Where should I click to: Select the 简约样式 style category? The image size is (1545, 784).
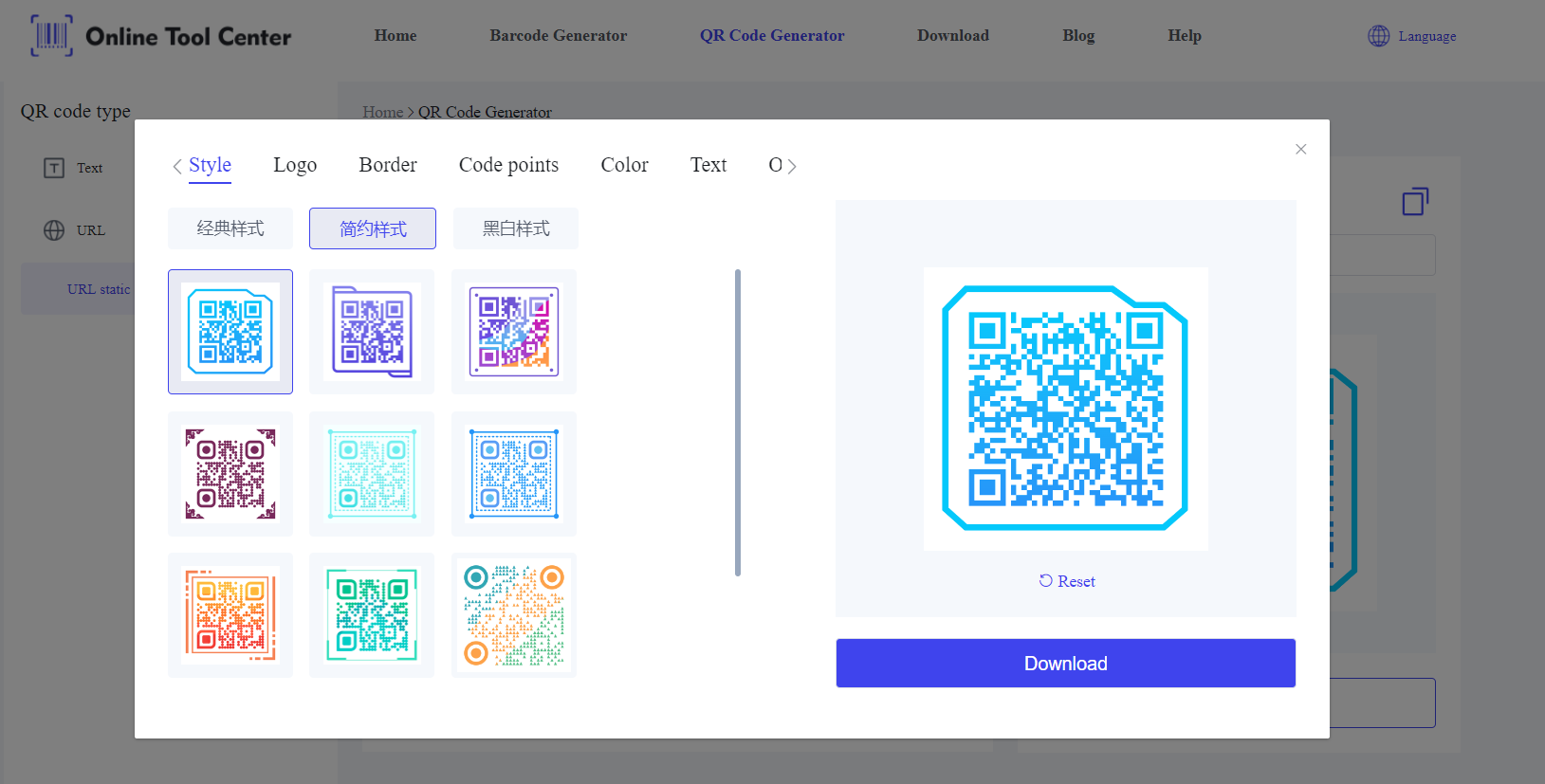tap(373, 228)
